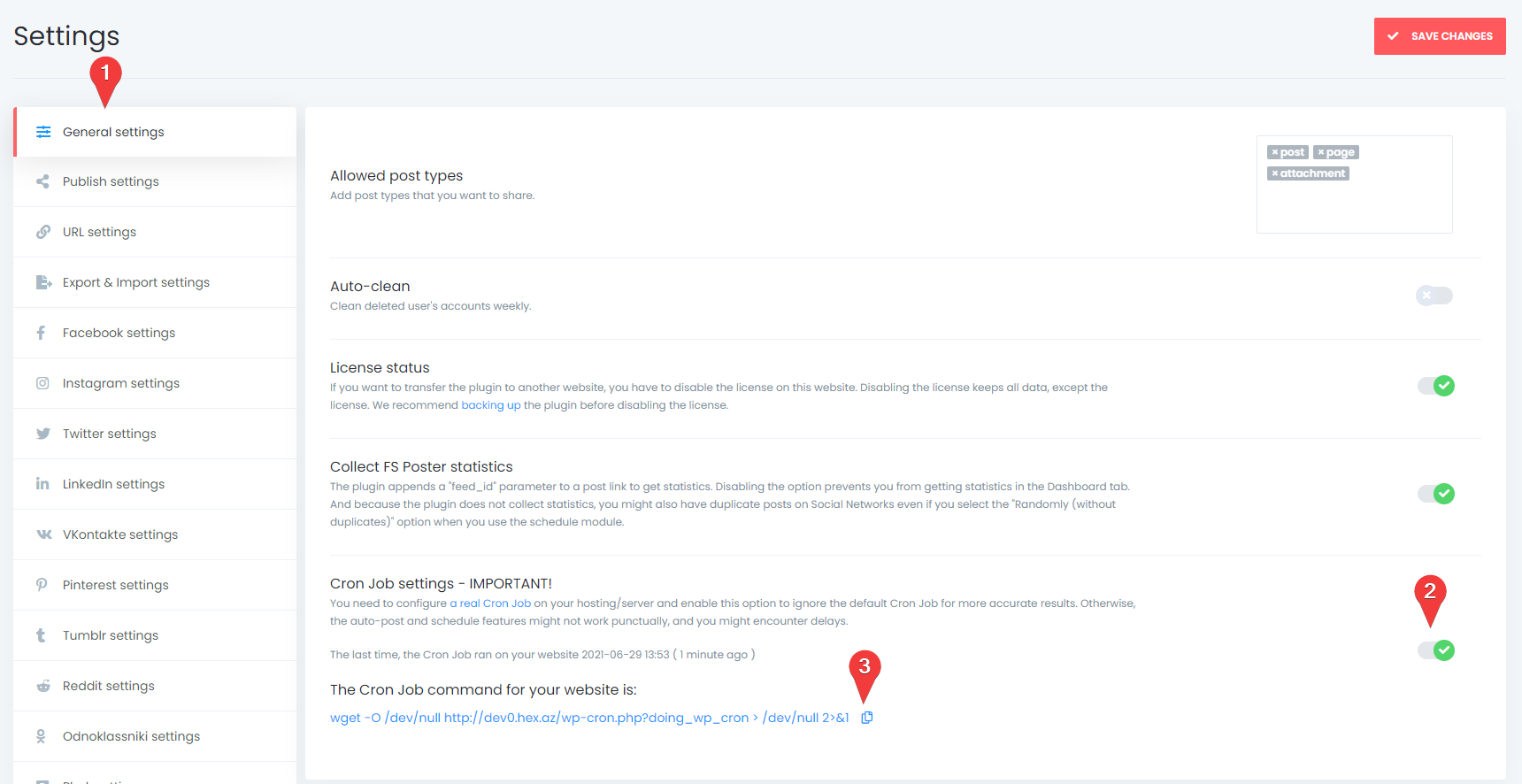The width and height of the screenshot is (1522, 784).
Task: Click the Pinterest logo icon
Action: (42, 585)
